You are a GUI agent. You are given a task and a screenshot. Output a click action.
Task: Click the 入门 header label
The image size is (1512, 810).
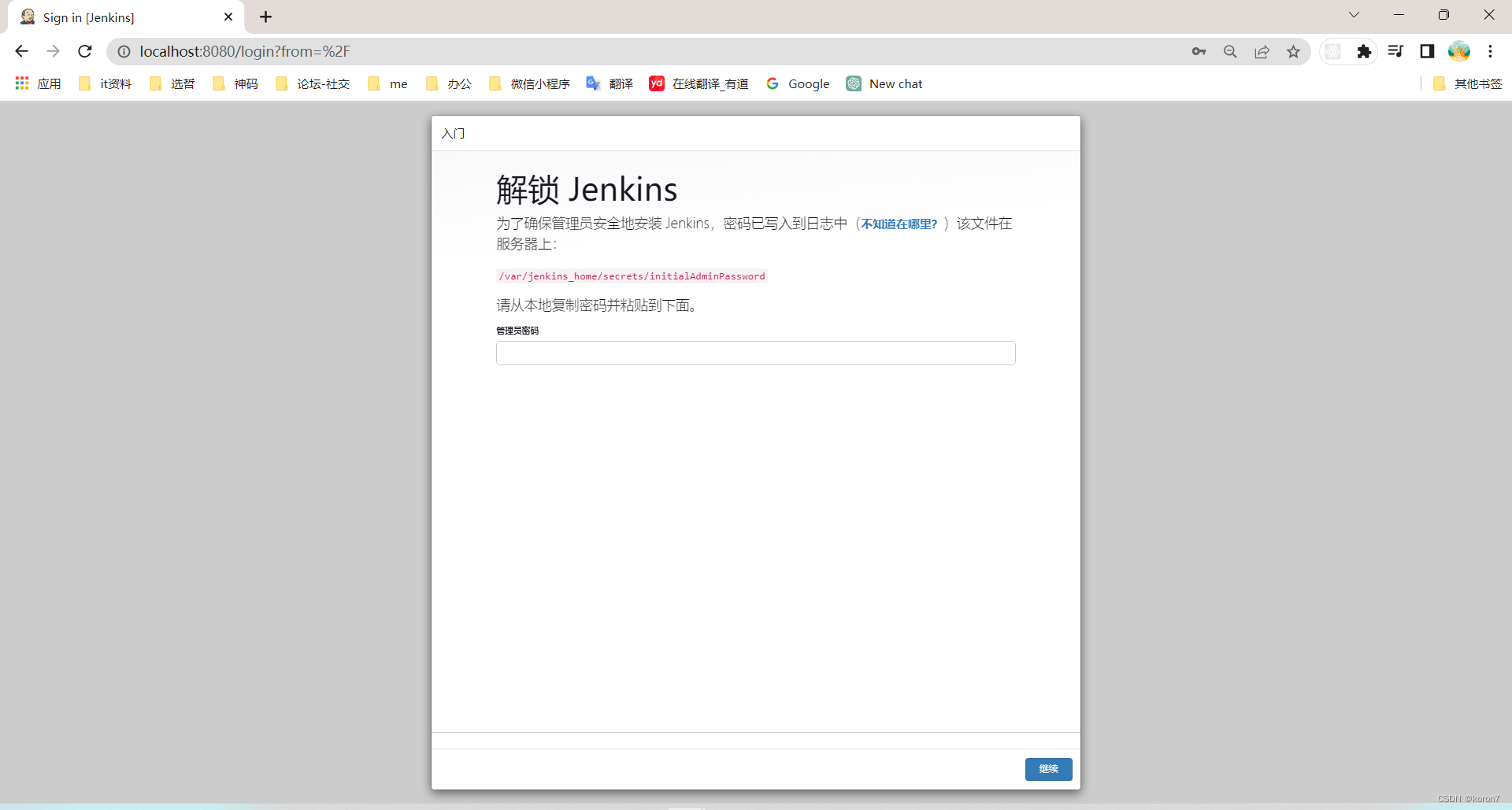tap(454, 133)
